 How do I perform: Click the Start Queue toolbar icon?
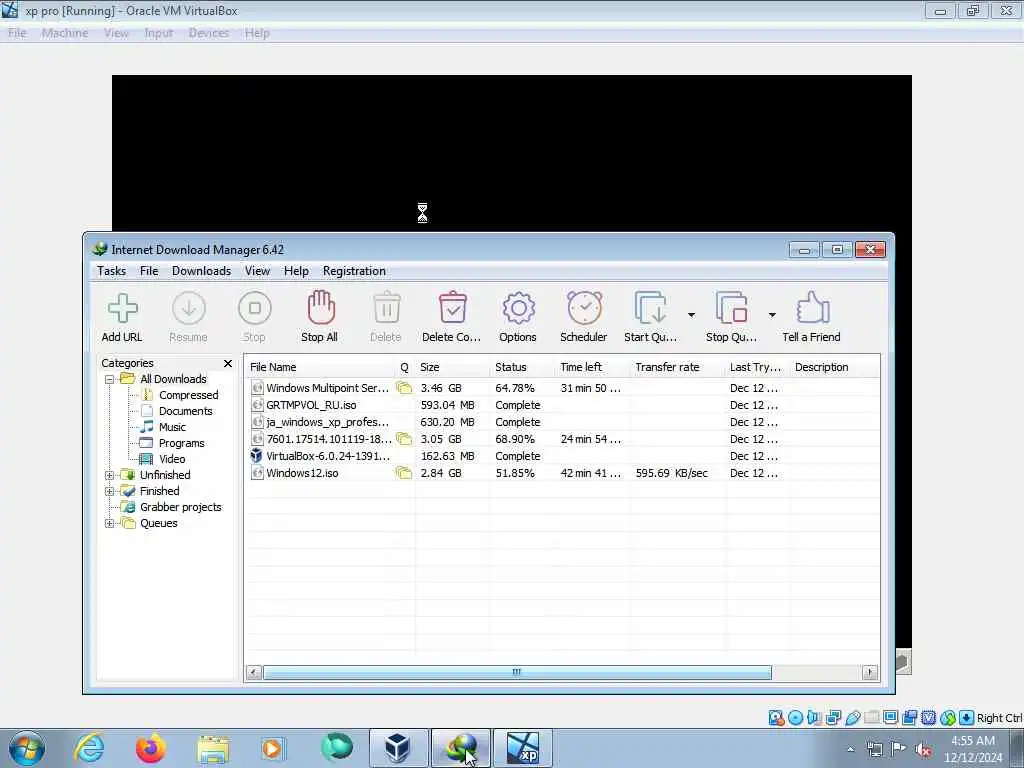tap(650, 308)
